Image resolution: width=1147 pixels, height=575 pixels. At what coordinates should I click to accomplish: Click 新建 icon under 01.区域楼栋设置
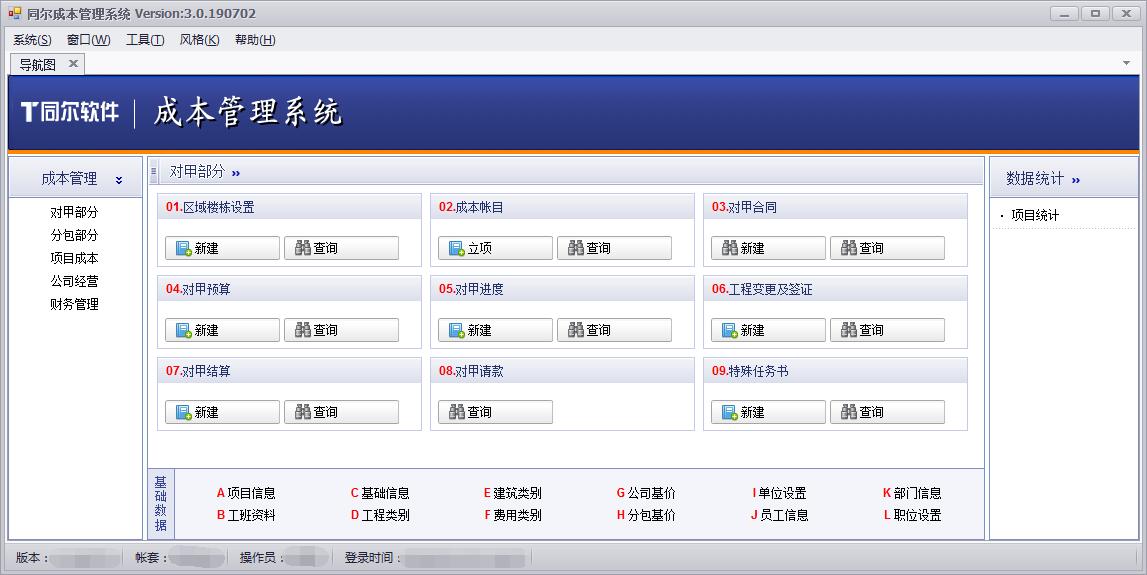click(184, 249)
